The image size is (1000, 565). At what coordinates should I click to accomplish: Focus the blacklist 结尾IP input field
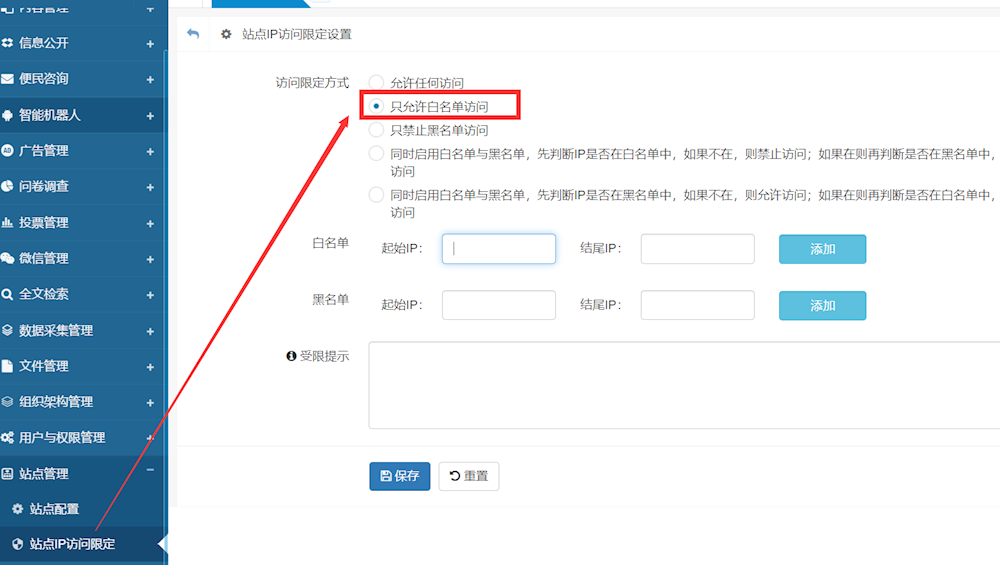tap(698, 305)
